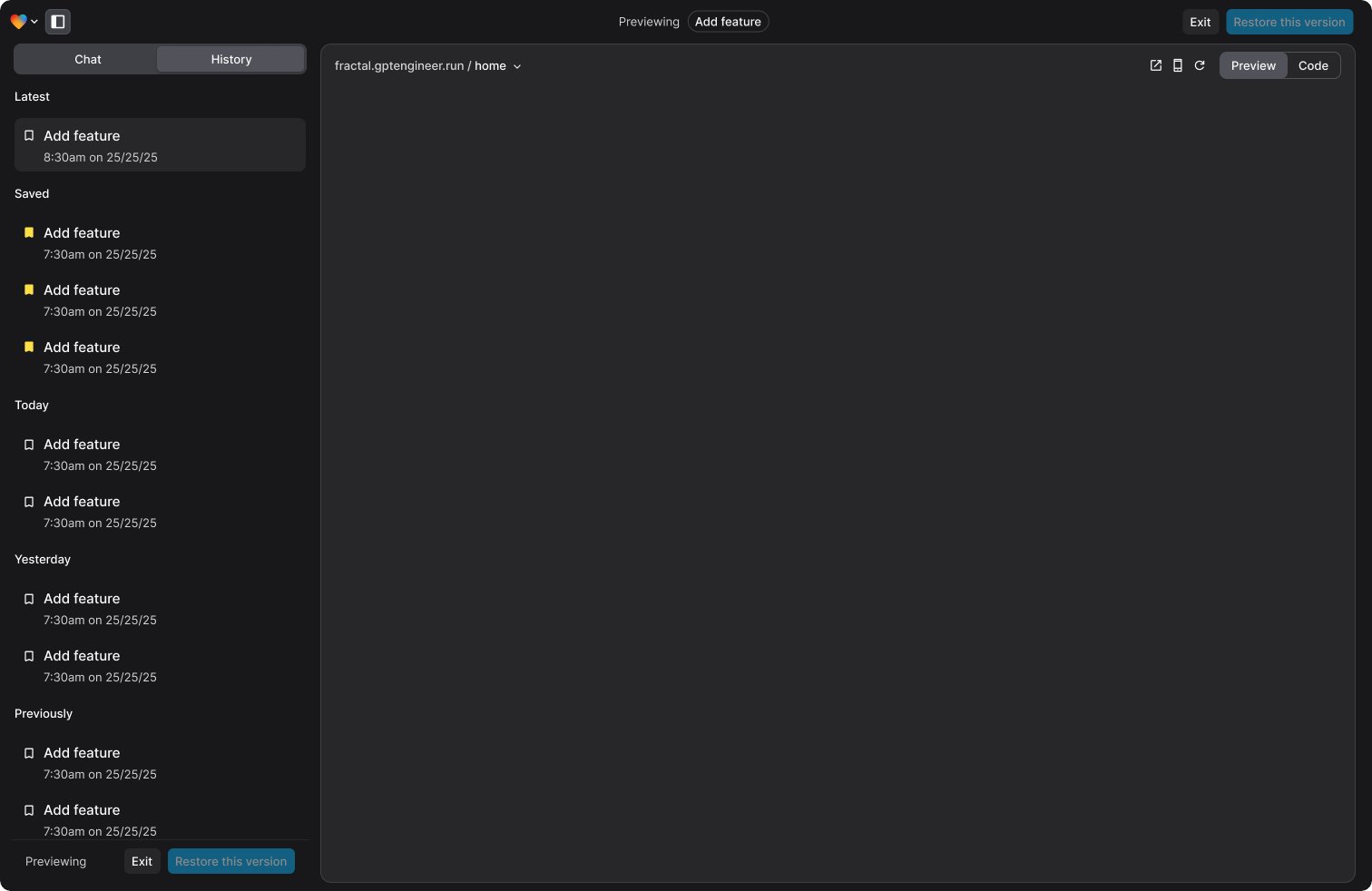Switch to Code view
The image size is (1372, 891).
click(1313, 65)
